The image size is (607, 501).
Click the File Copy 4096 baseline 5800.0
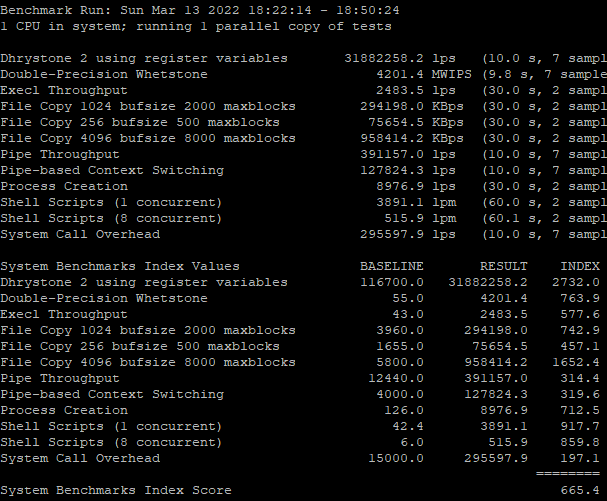[400, 362]
